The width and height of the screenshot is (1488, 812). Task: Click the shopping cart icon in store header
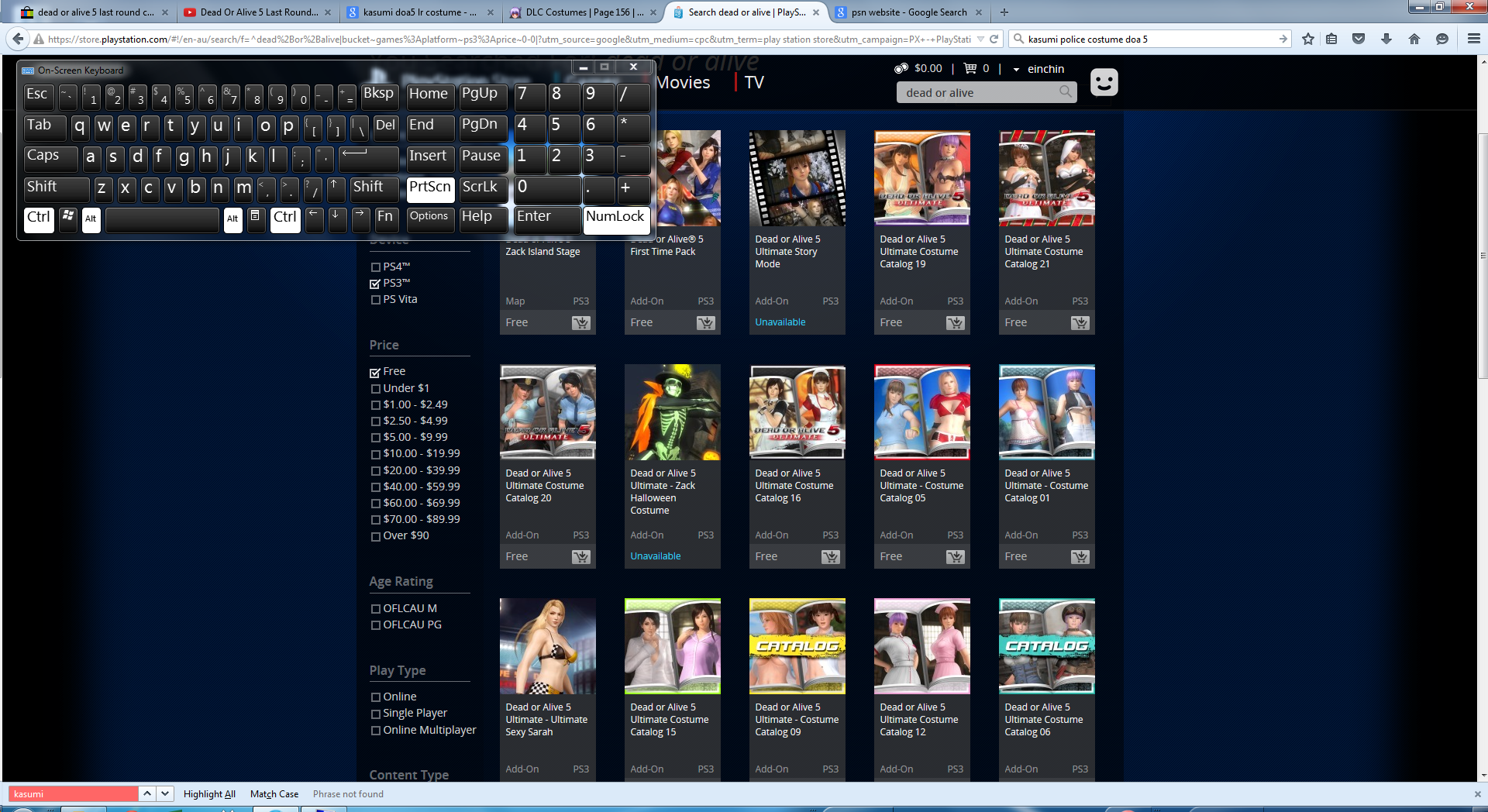coord(970,68)
